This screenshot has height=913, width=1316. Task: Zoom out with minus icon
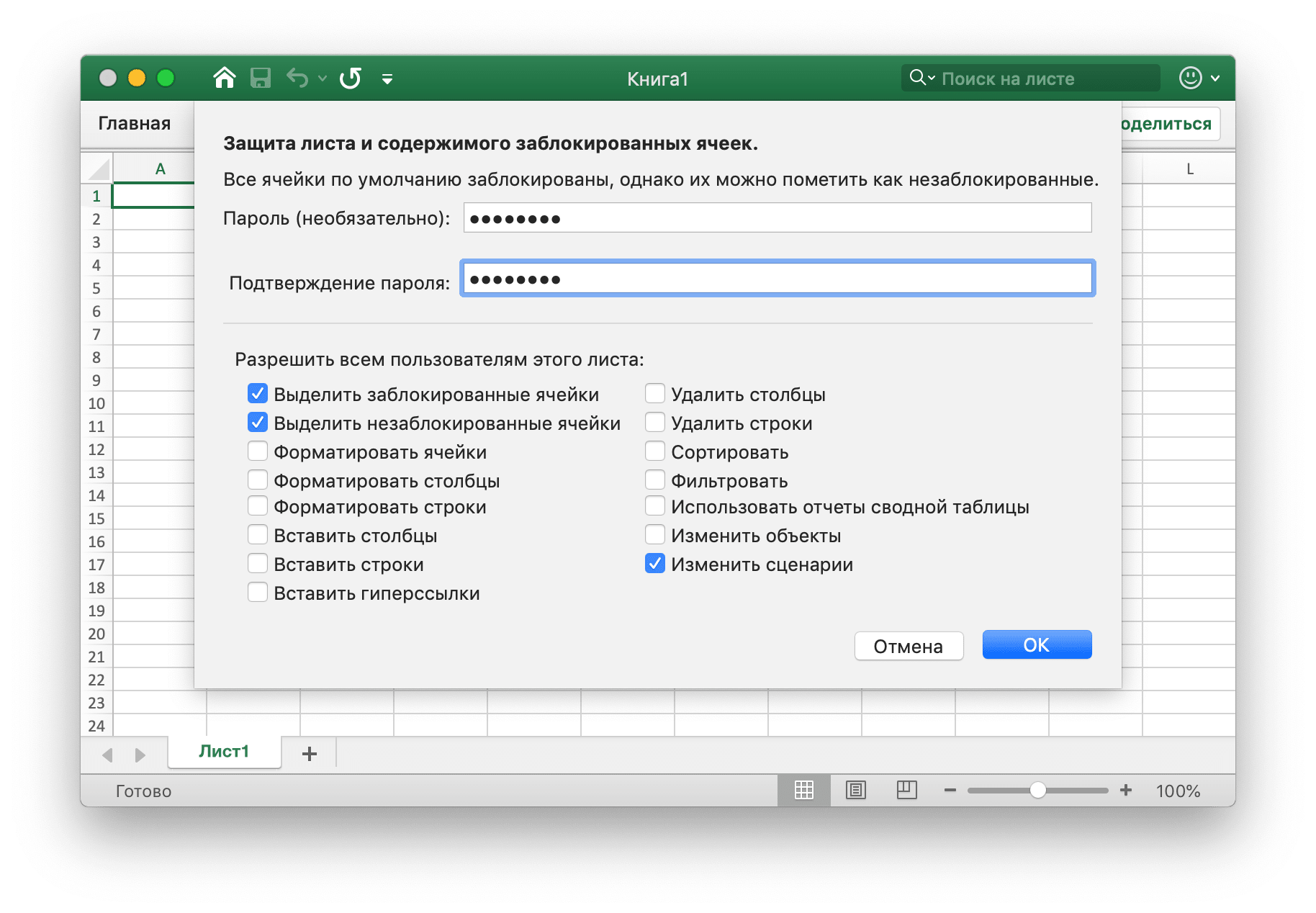click(950, 790)
